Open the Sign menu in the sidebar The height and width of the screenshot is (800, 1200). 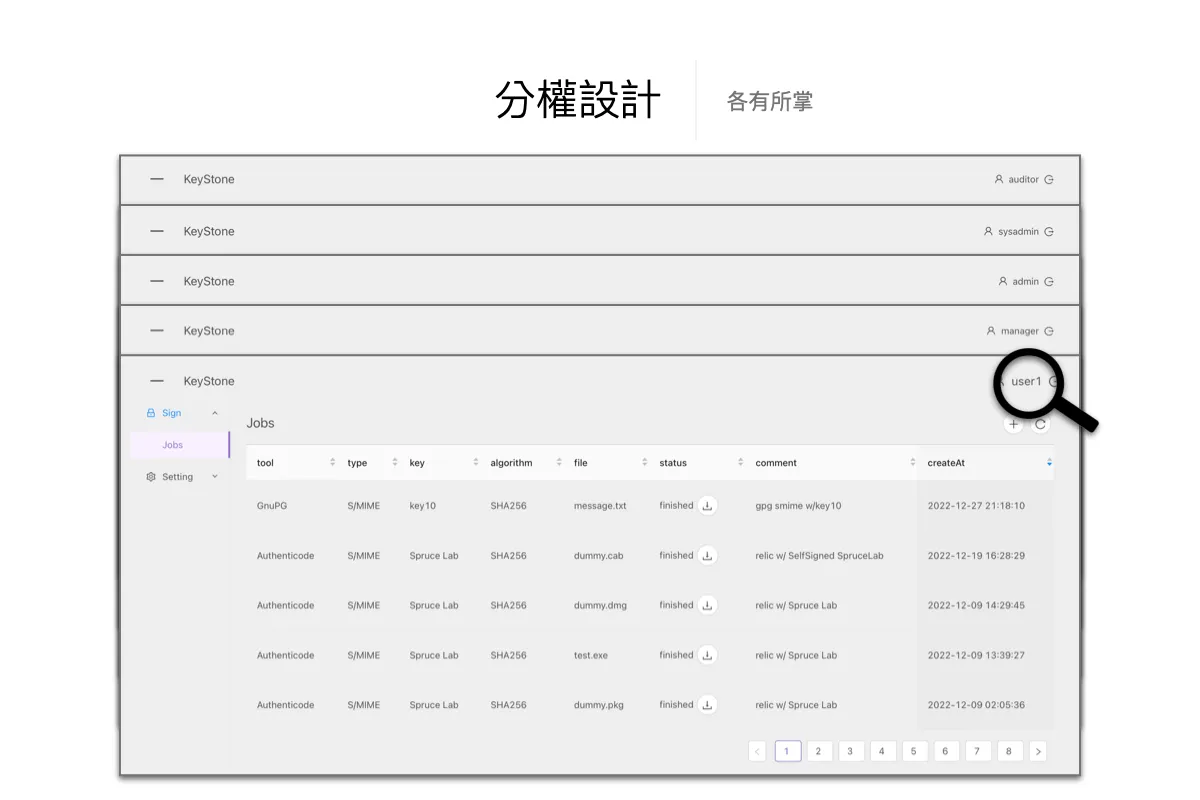170,412
